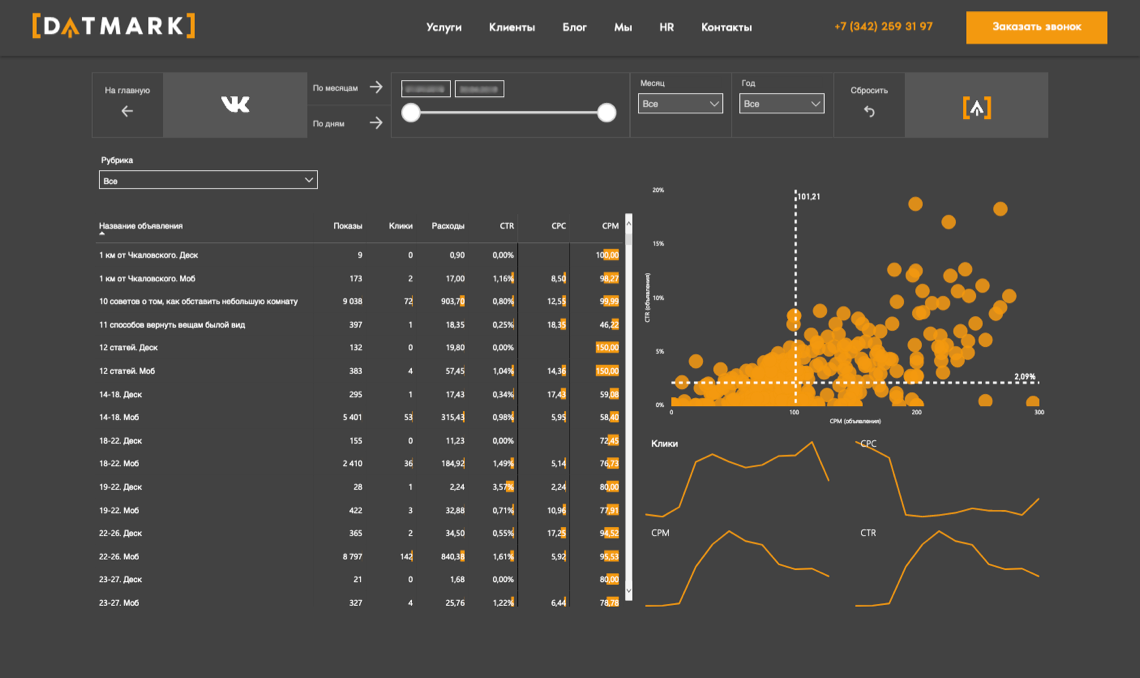The image size is (1140, 678).
Task: Expand the Рубрика dropdown
Action: [208, 181]
